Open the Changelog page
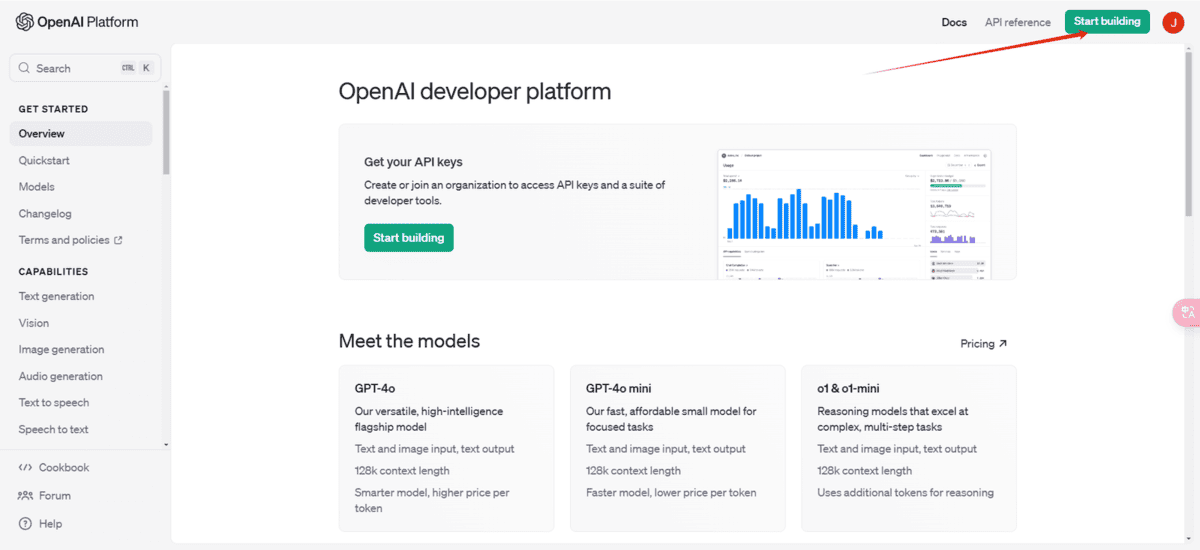Viewport: 1200px width, 550px height. [x=45, y=214]
